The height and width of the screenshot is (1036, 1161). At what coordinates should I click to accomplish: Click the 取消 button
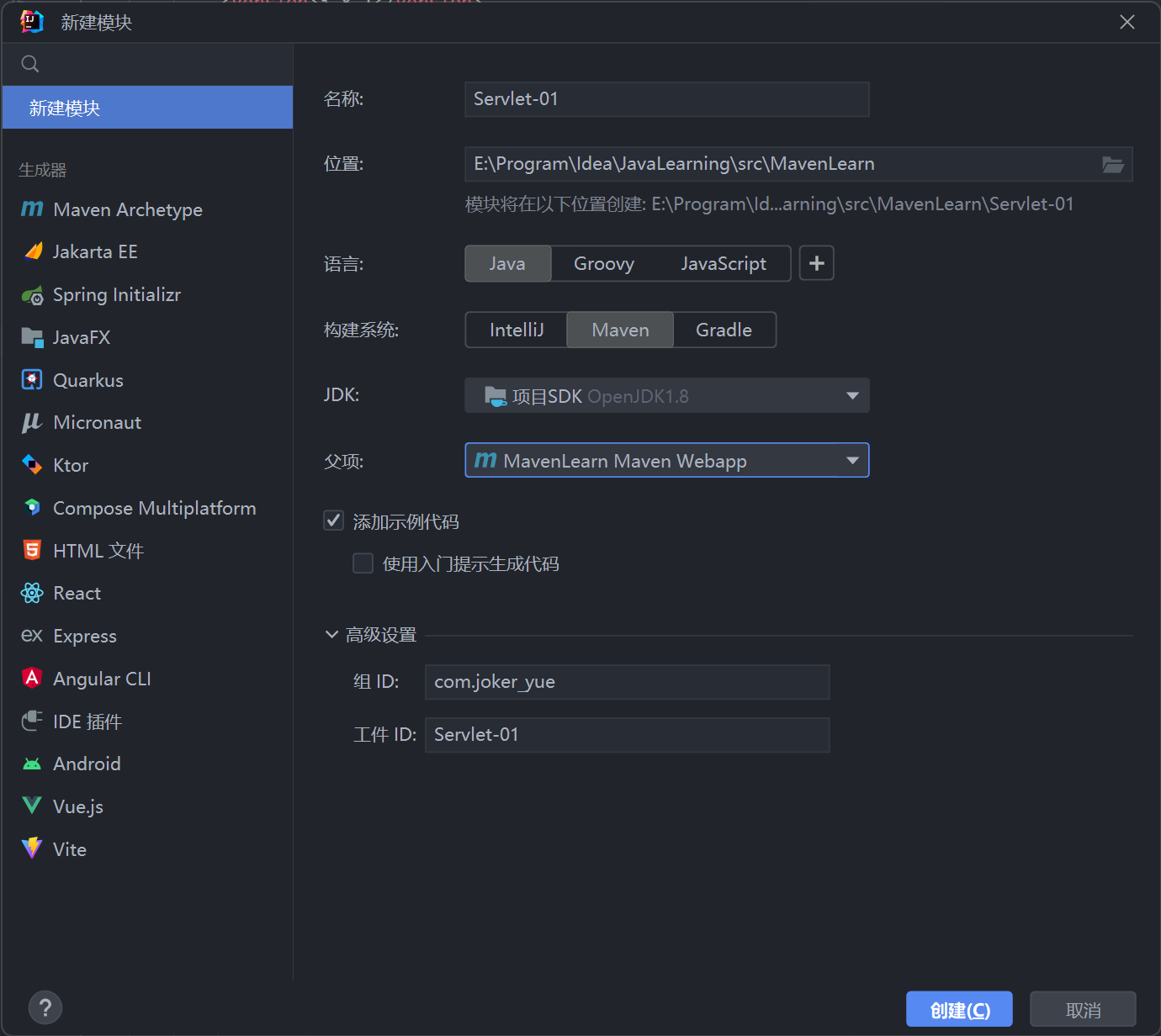pos(1082,1010)
